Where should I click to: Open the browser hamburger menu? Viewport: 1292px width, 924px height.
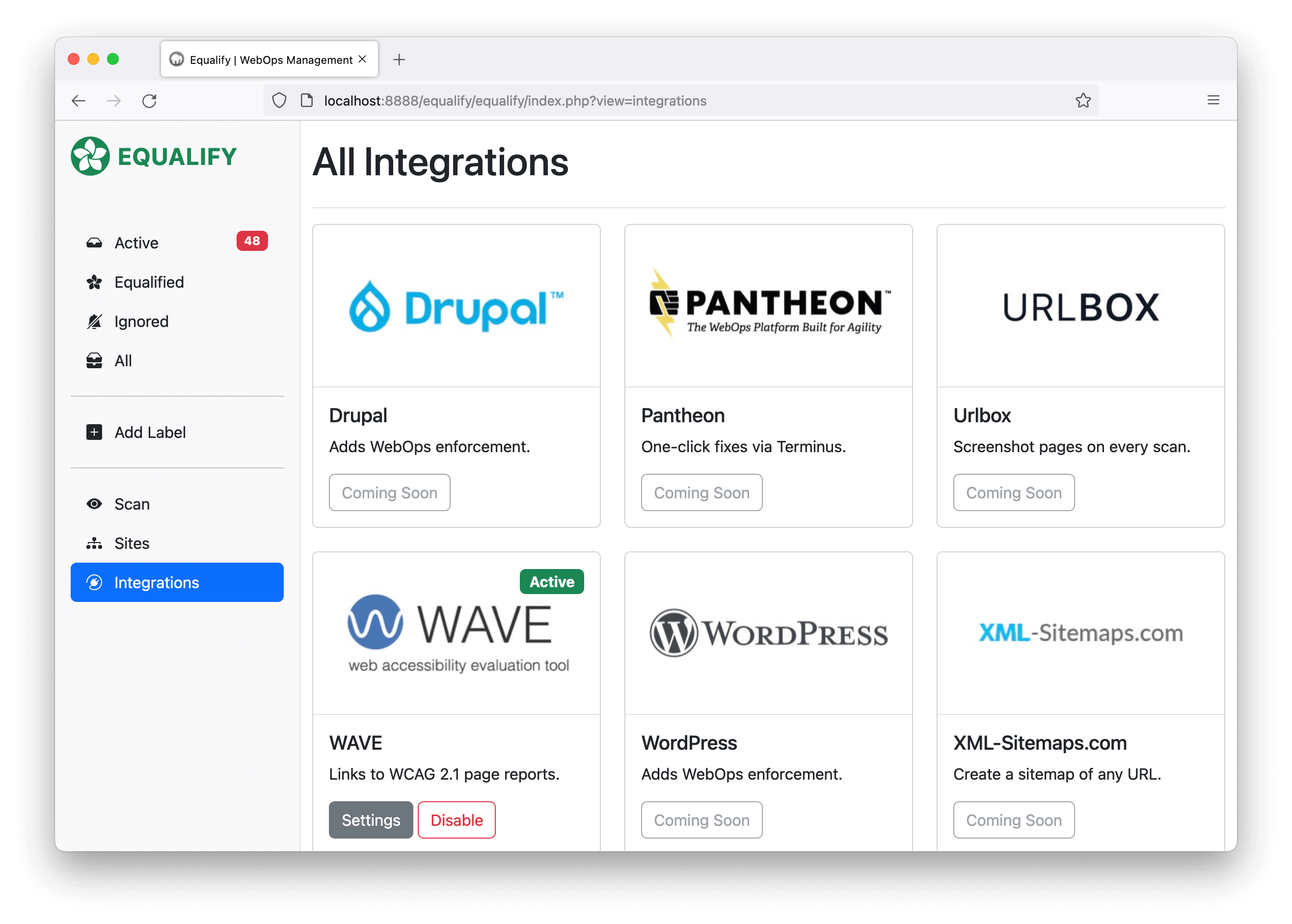coord(1213,100)
